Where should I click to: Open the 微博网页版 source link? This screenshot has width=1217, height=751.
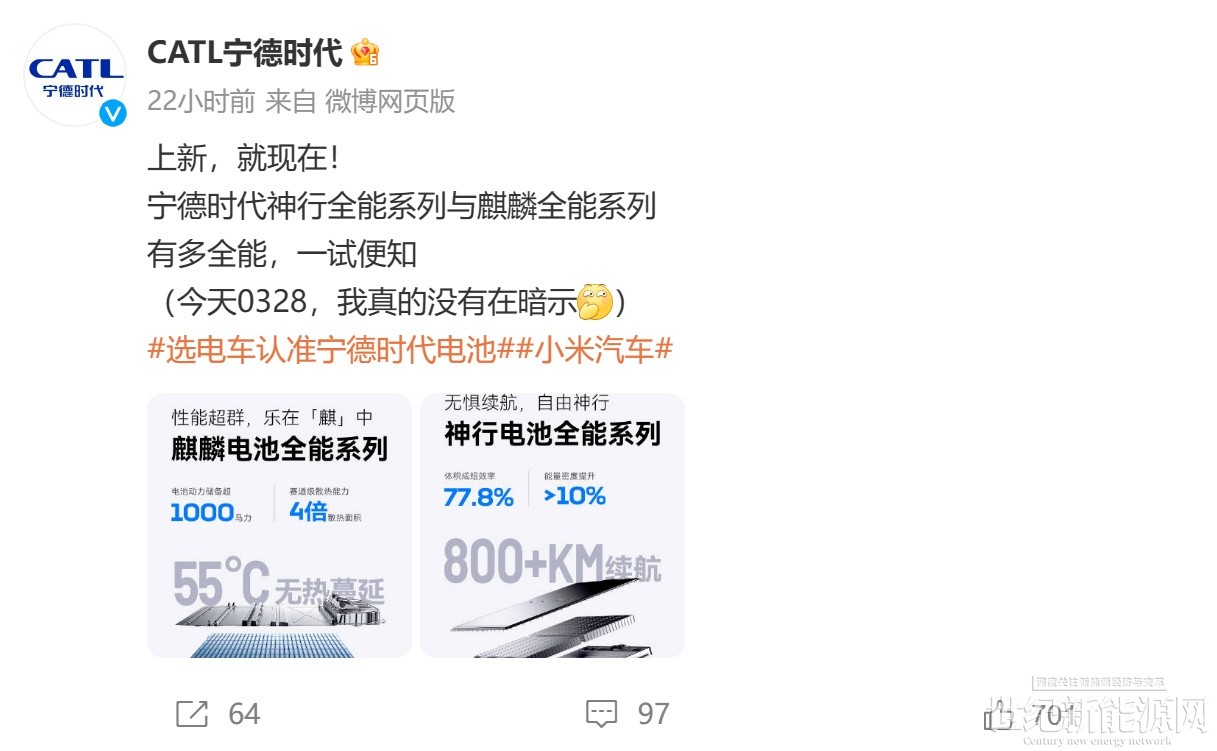(390, 101)
